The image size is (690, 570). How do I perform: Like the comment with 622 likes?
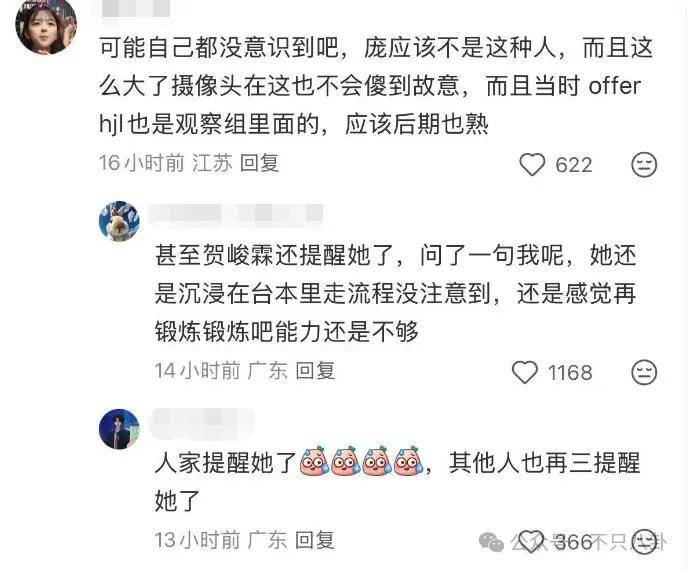[532, 165]
